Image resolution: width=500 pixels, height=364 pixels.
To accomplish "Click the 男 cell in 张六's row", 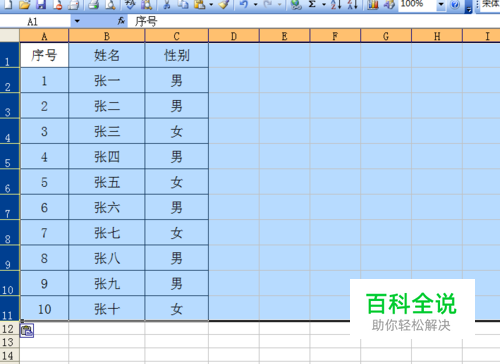I will click(x=177, y=207).
